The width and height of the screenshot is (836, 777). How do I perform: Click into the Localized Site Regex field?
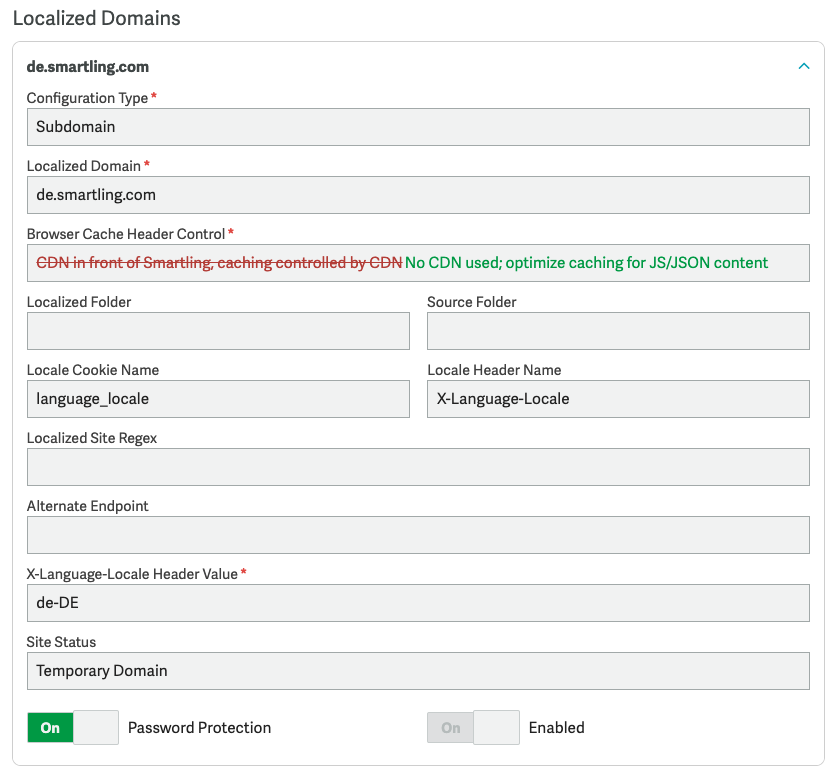[417, 467]
